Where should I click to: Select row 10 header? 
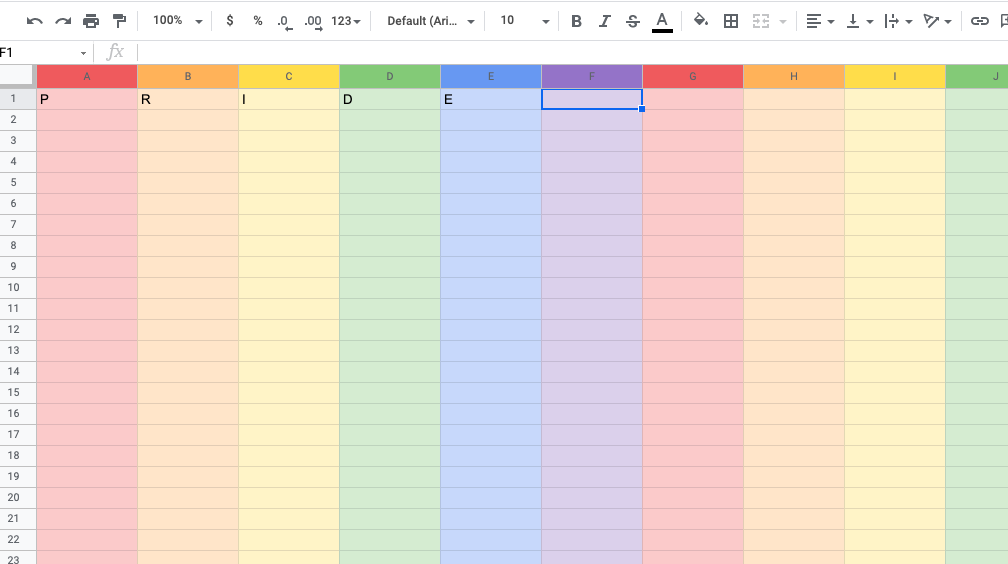coord(18,287)
